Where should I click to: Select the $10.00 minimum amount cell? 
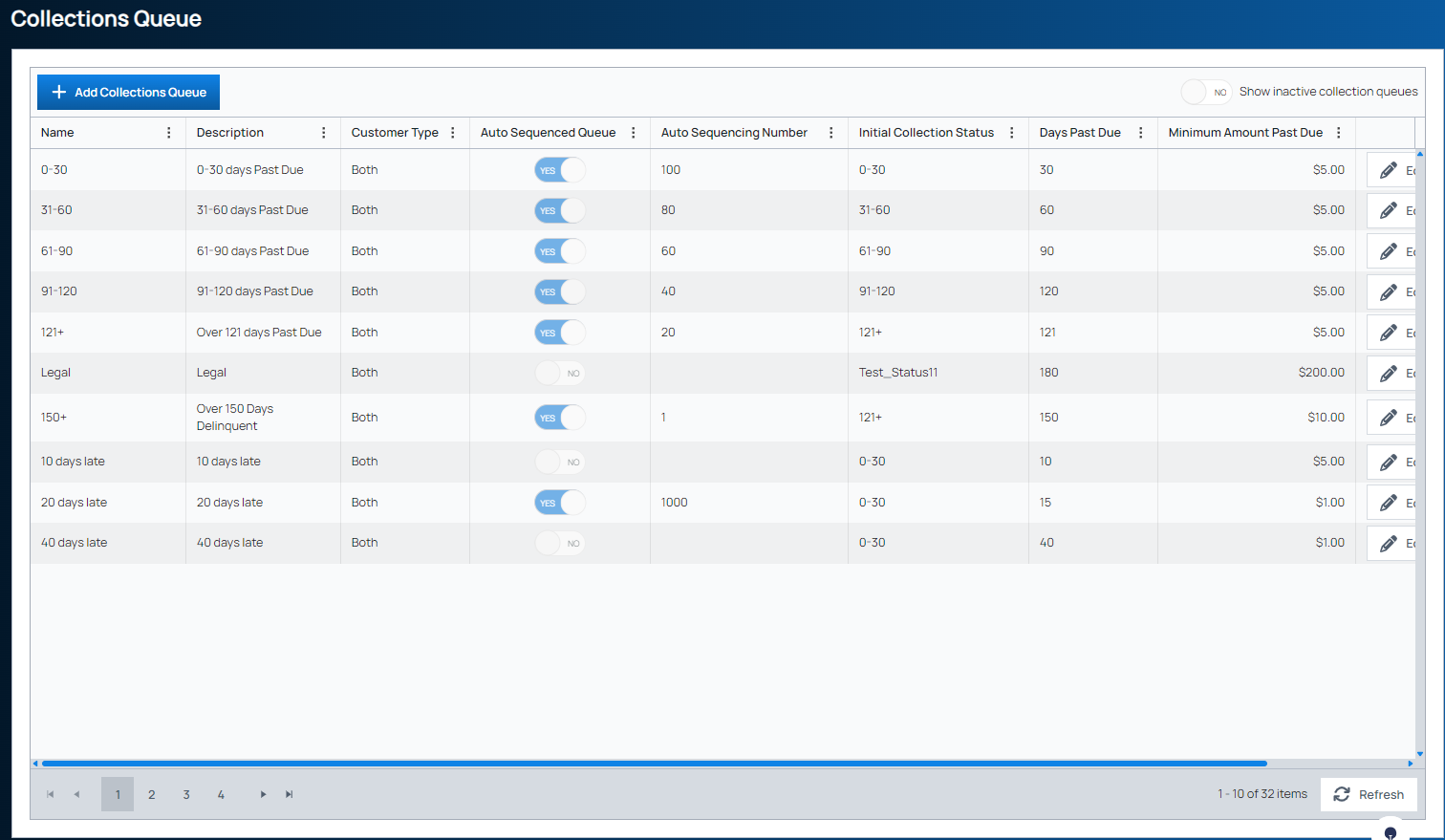click(x=1326, y=418)
